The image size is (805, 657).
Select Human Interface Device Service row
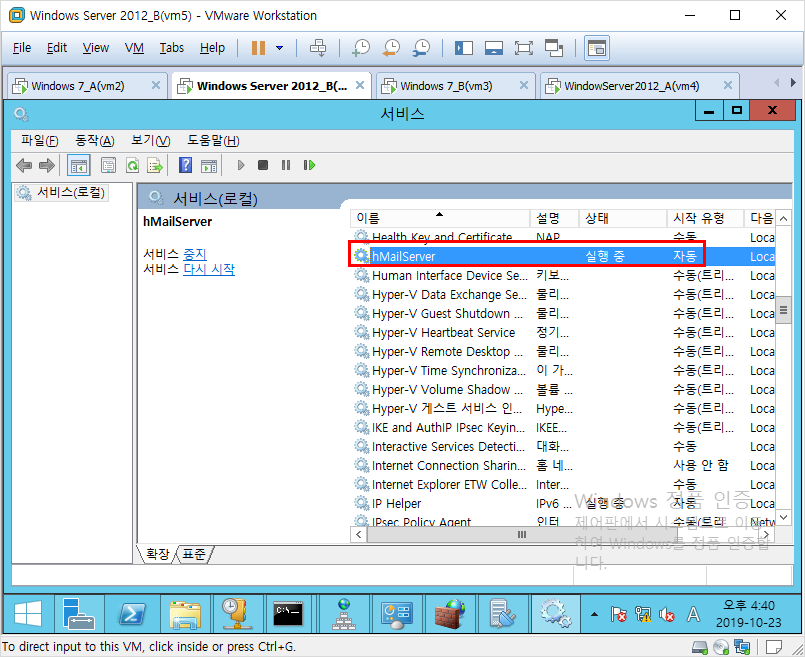(564, 276)
